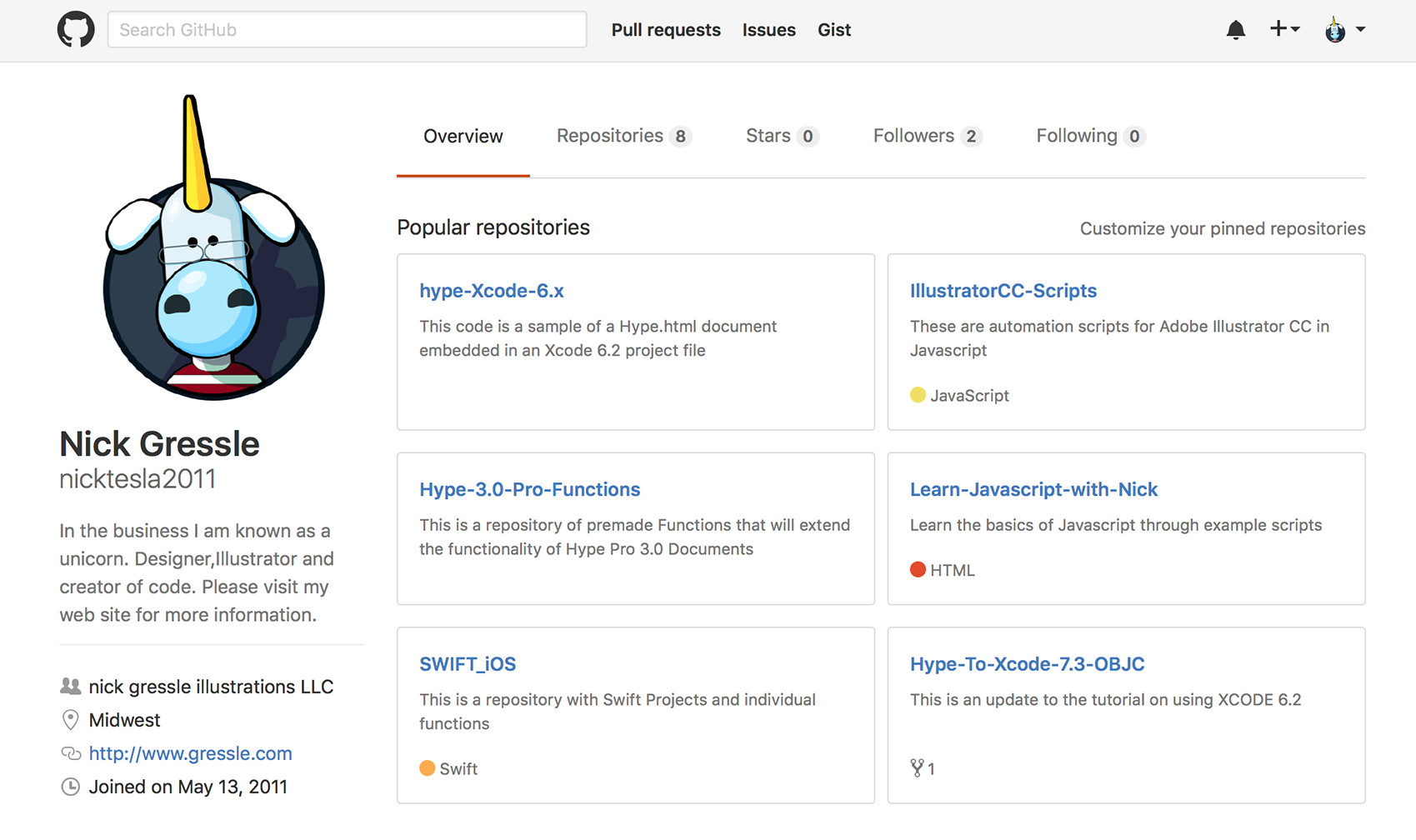Click Customize your pinned repositories
Image resolution: width=1416 pixels, height=840 pixels.
(1223, 228)
